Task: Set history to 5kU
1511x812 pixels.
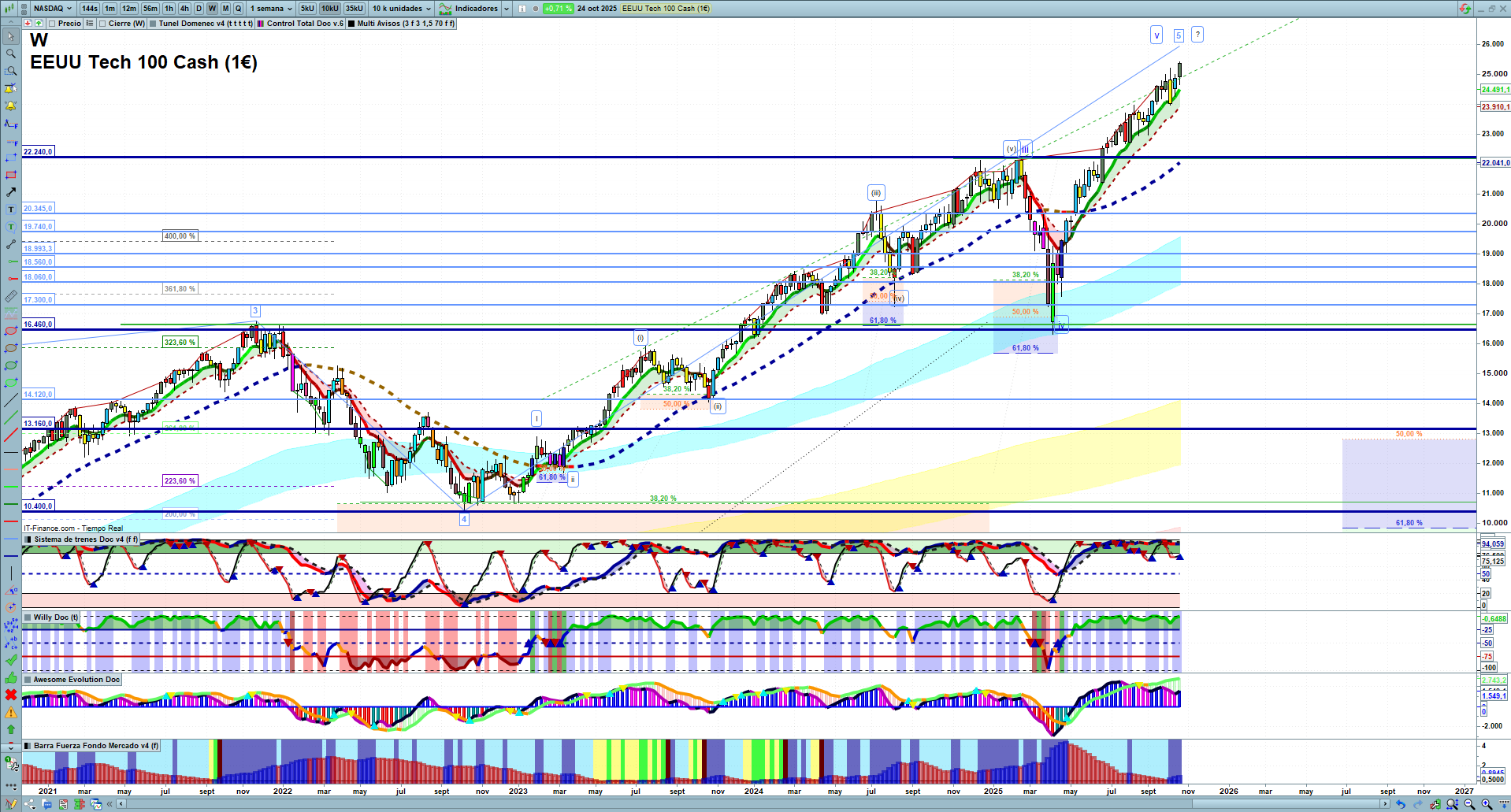Action: tap(307, 9)
